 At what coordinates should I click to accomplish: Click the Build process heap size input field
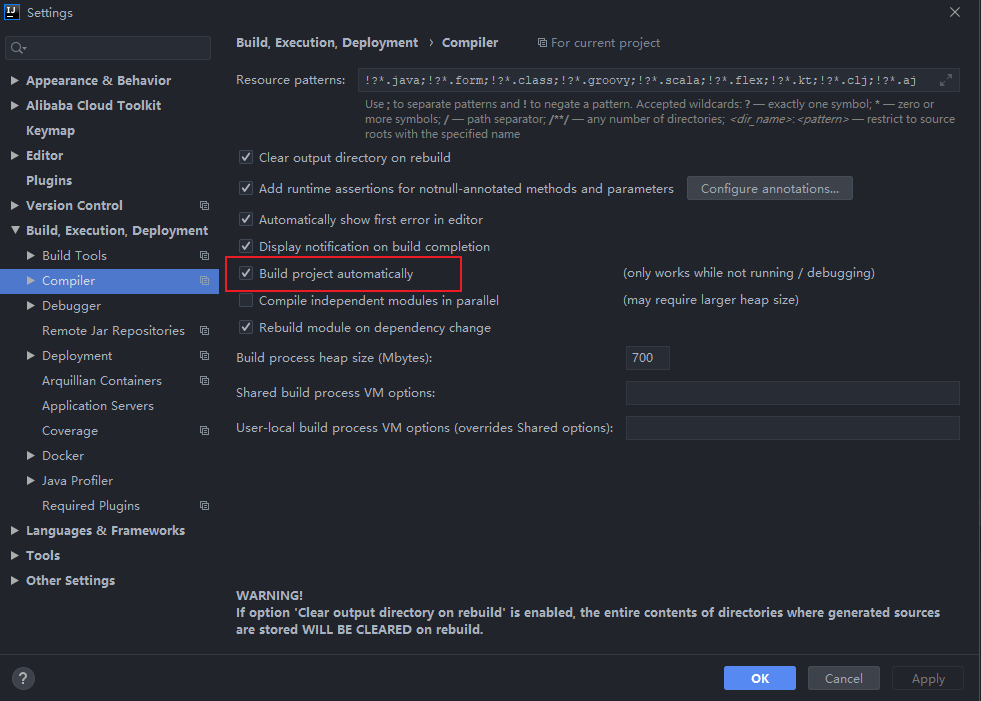[647, 357]
